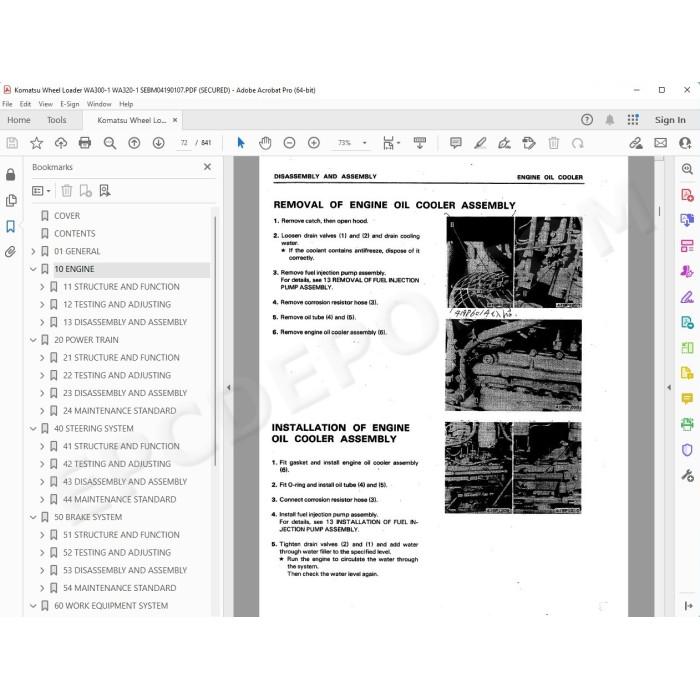Add a sticky note comment
700x700 pixels.
(456, 143)
